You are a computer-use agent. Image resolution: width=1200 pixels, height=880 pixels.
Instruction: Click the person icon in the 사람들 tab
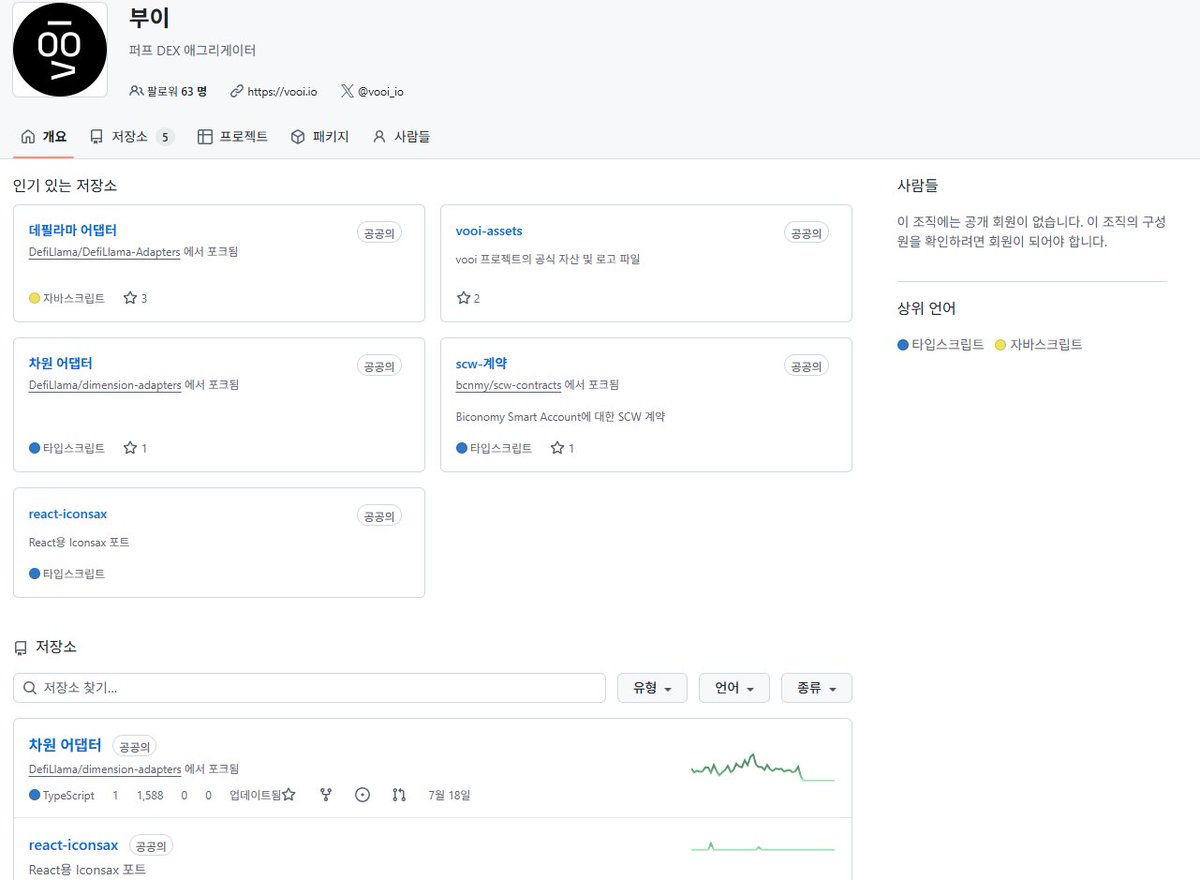tap(379, 137)
